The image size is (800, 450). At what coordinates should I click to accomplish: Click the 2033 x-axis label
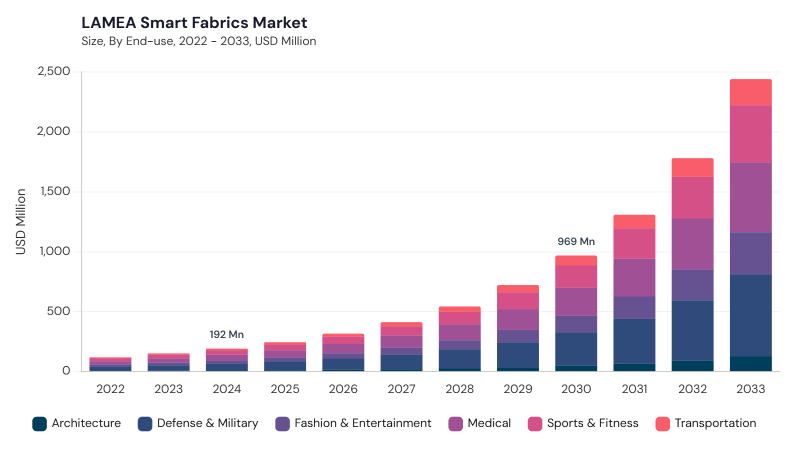751,389
